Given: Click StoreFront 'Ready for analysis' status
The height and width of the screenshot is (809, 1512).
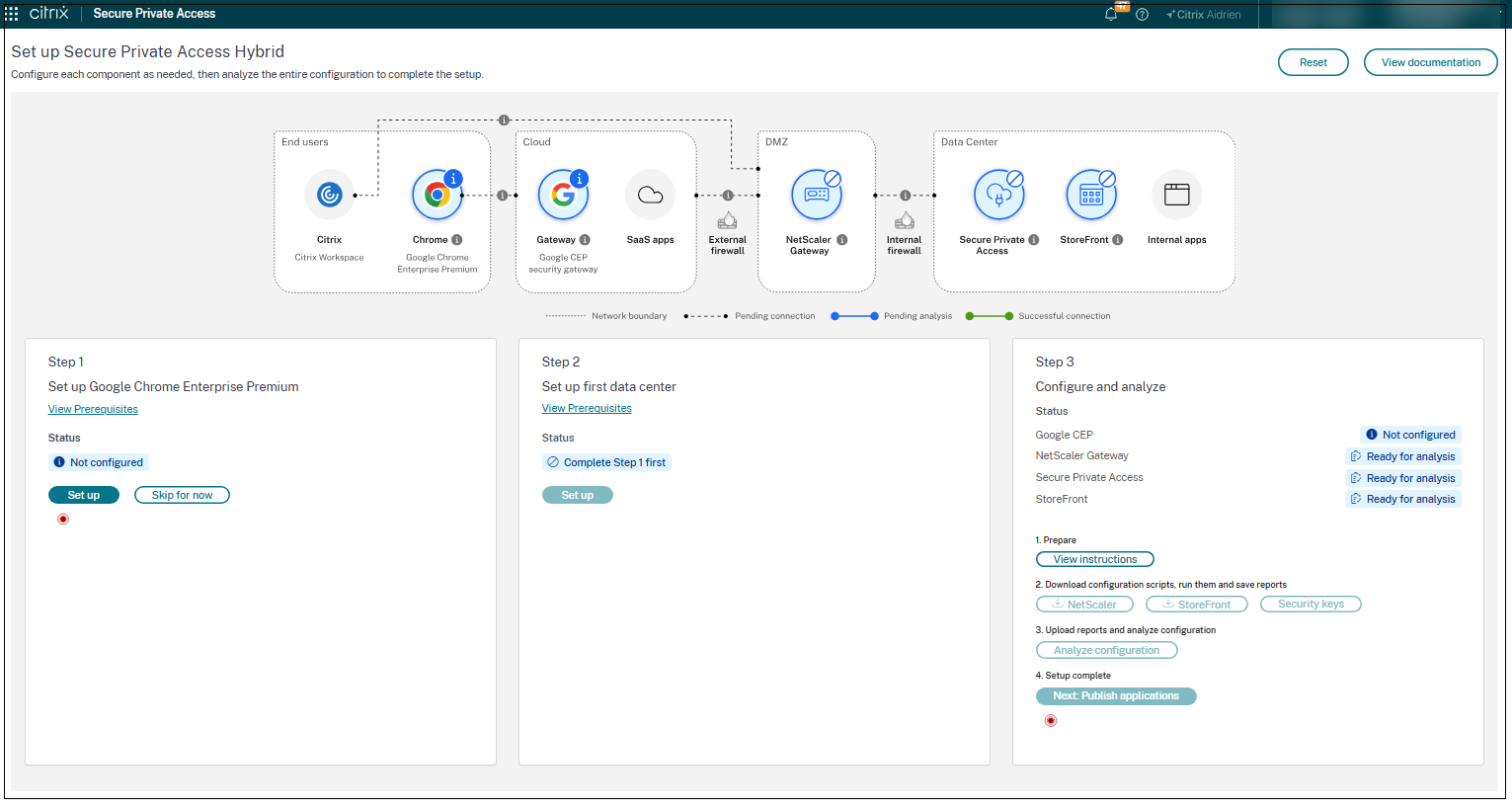Looking at the screenshot, I should [x=1402, y=499].
